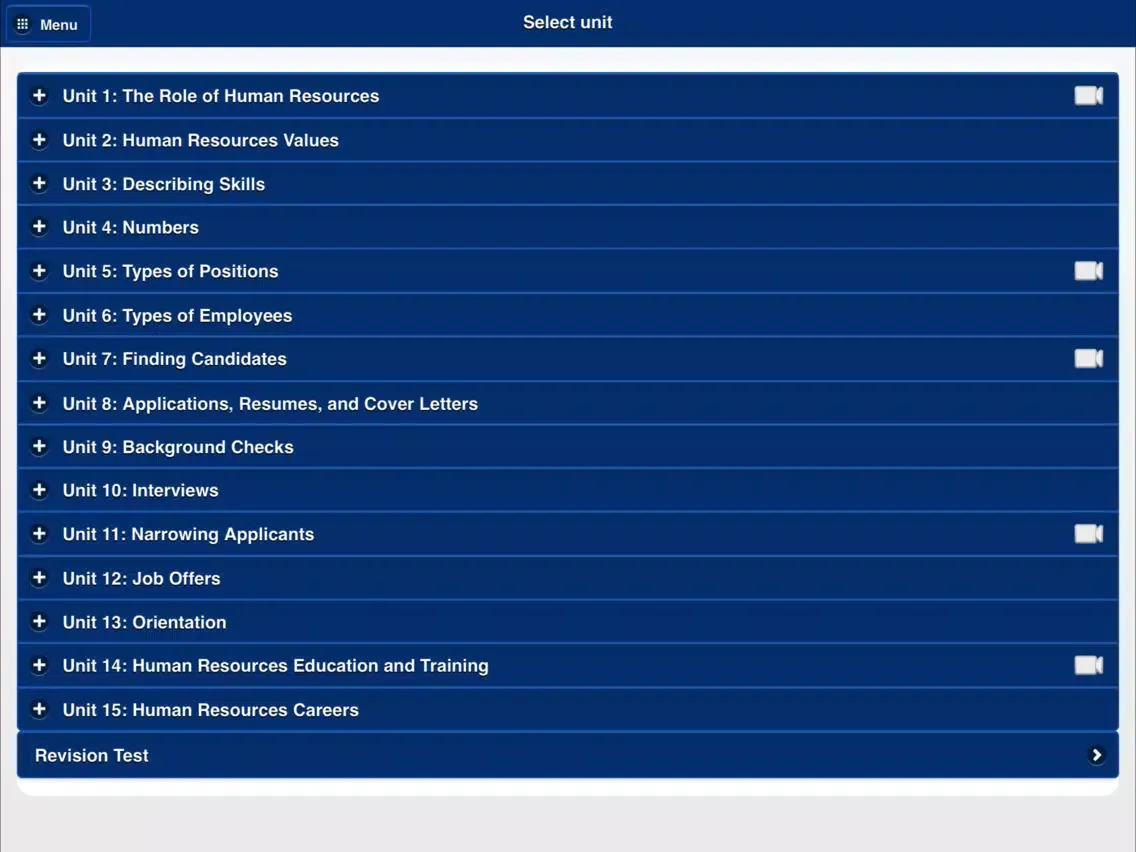Expand Unit 5 Types of Positions plus
This screenshot has height=852, width=1136.
click(x=39, y=271)
